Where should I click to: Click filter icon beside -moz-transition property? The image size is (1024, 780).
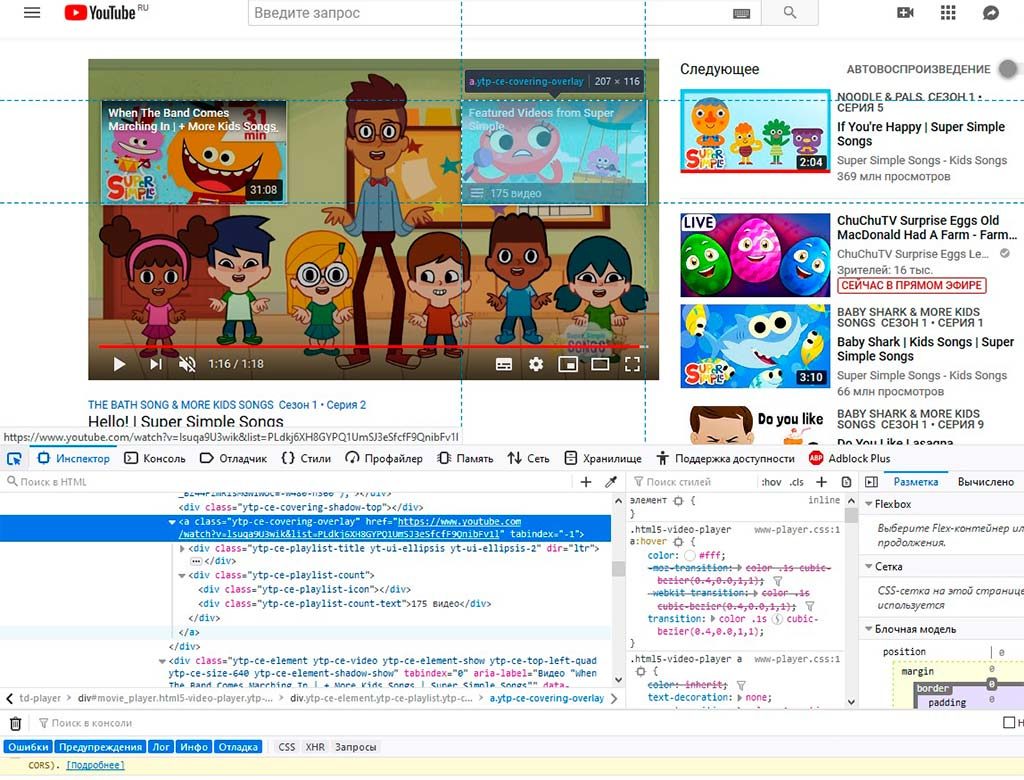click(778, 580)
